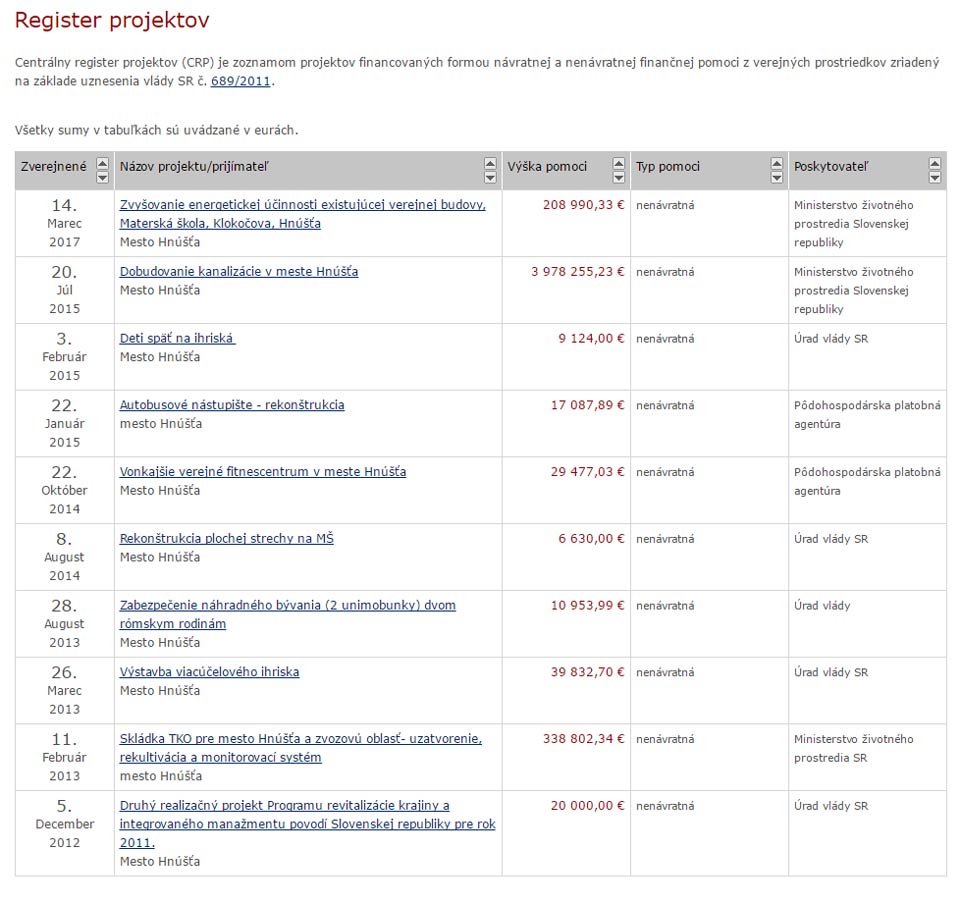Open the Skládka TKO pre mesto Hnúšťa project
This screenshot has height=904, width=960.
coord(300,739)
